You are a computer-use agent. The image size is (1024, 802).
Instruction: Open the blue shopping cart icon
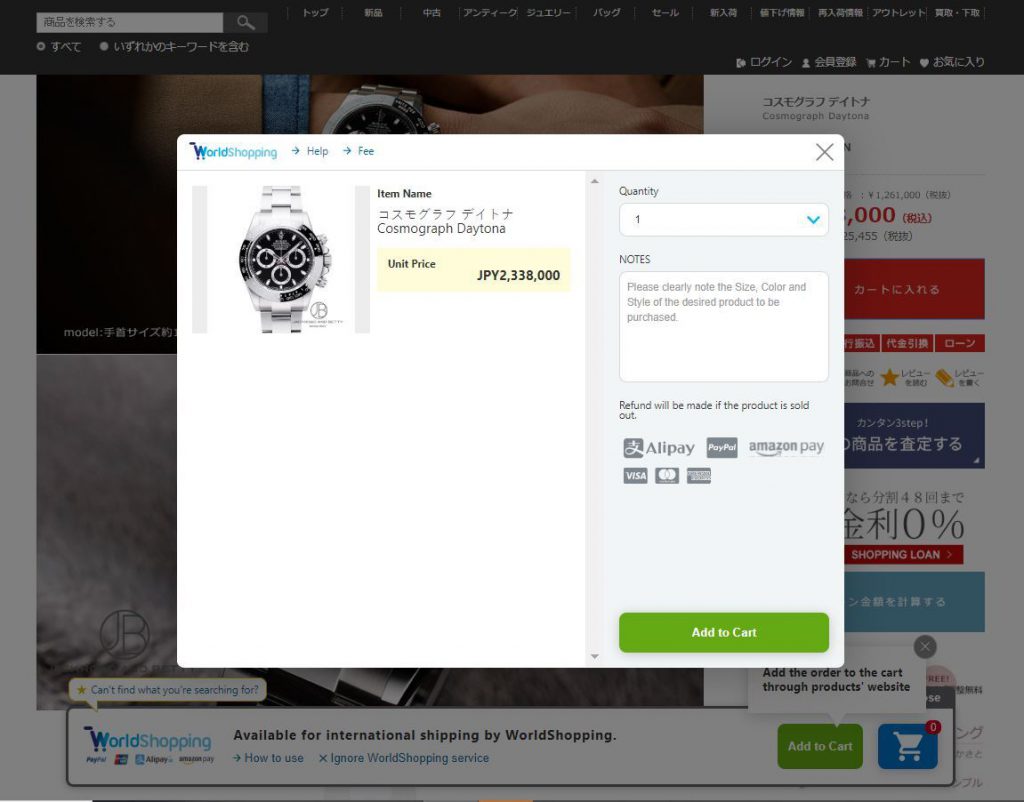click(x=908, y=746)
